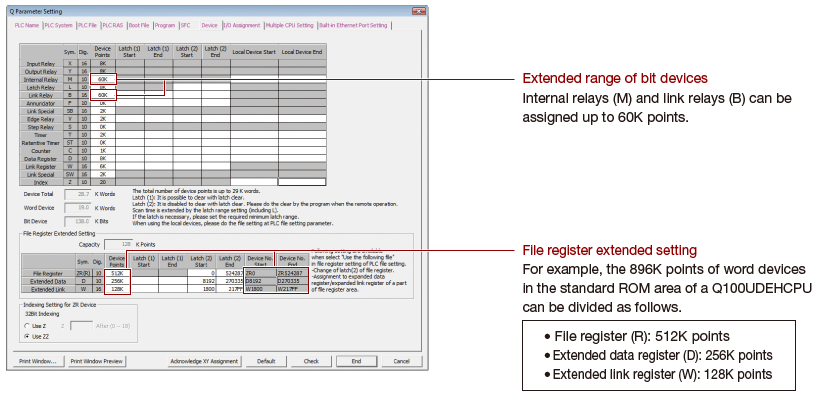
Task: Click the End button
Action: click(356, 361)
